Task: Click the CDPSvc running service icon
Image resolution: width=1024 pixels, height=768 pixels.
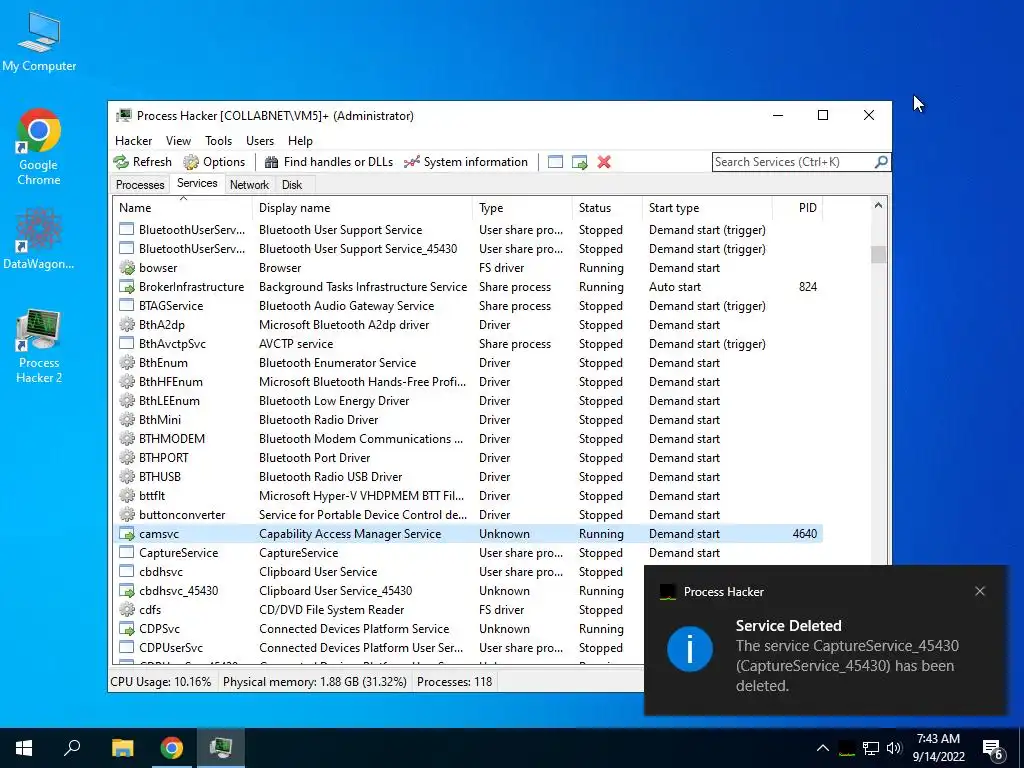Action: tap(127, 628)
